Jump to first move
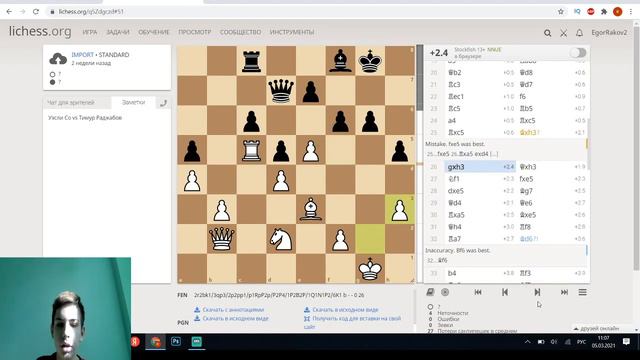Viewport: 640px width, 360px height. point(478,292)
